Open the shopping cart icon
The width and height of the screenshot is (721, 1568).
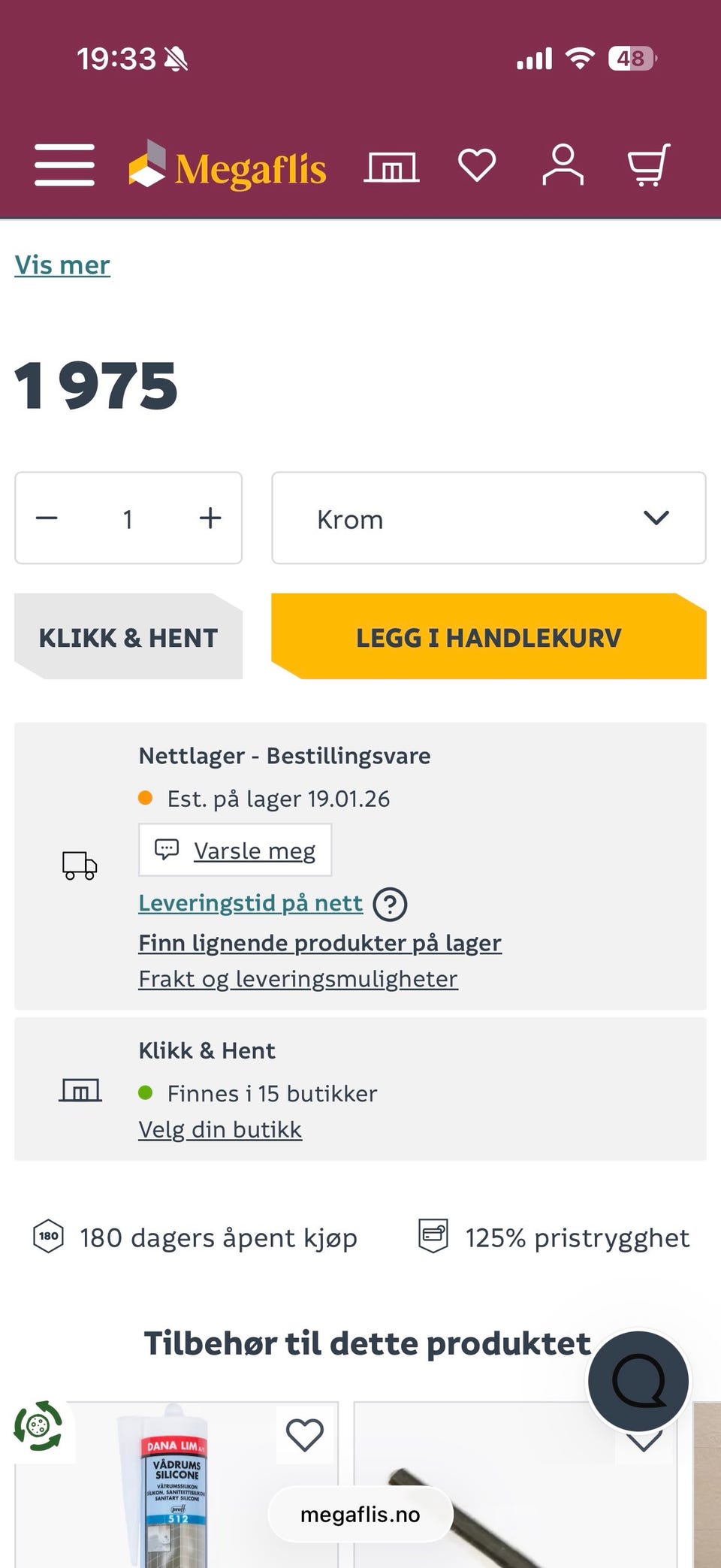[648, 165]
